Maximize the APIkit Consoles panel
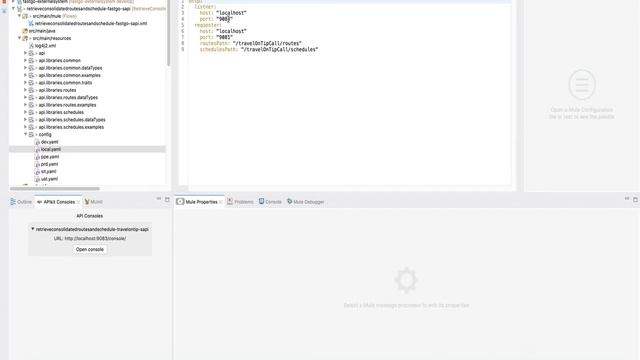Viewport: 640px width, 360px height. (167, 199)
